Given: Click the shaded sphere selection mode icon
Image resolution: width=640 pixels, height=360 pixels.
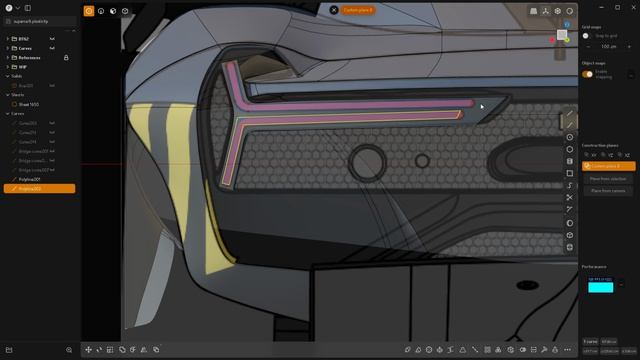Looking at the screenshot, I should [x=113, y=11].
